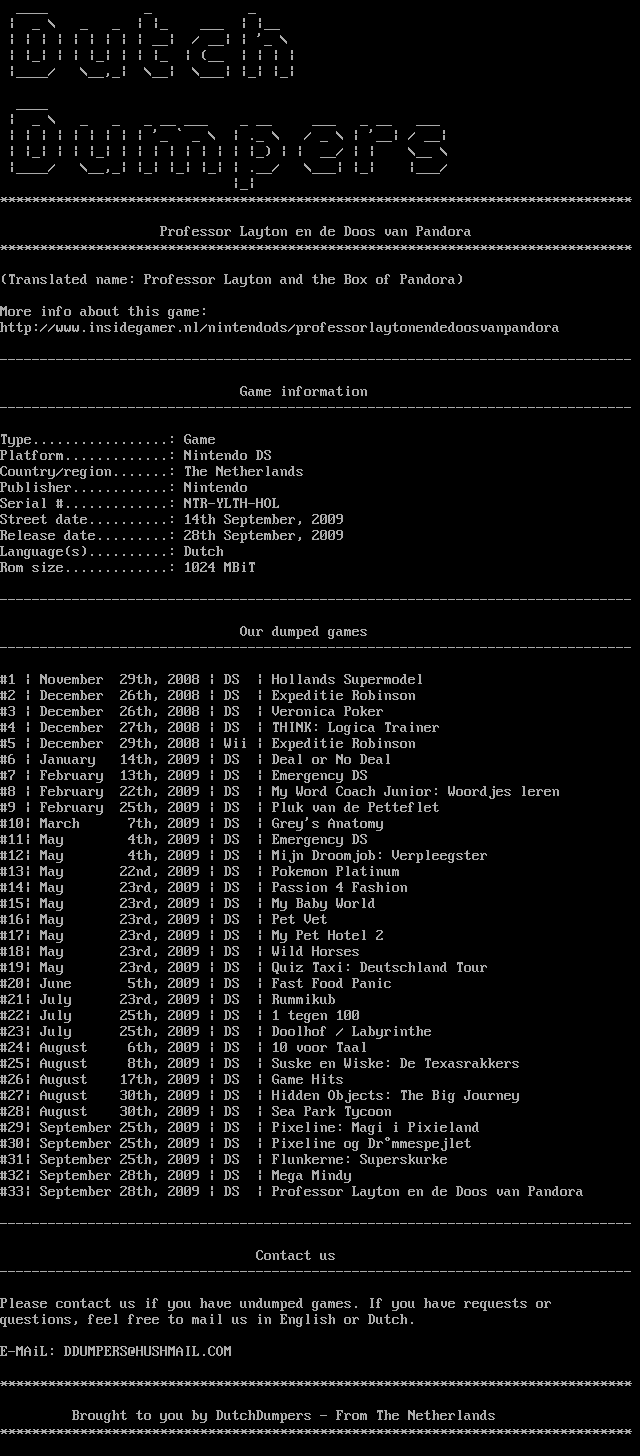Click the 'Contact us' heading
This screenshot has width=640, height=1456.
tap(295, 1256)
